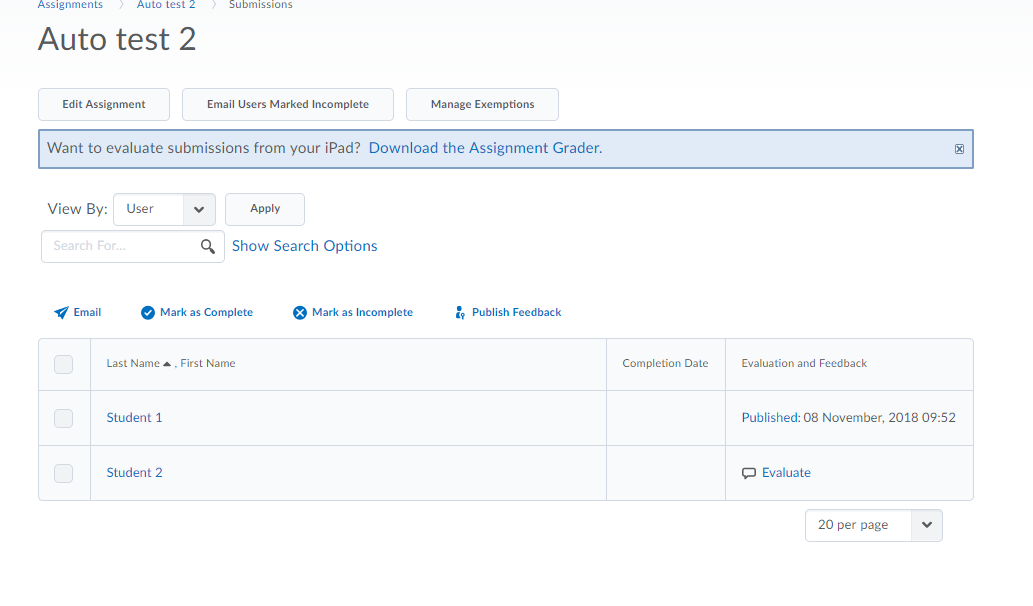Viewport: 1033px width, 606px height.
Task: Expand Show Search Options
Action: click(304, 246)
